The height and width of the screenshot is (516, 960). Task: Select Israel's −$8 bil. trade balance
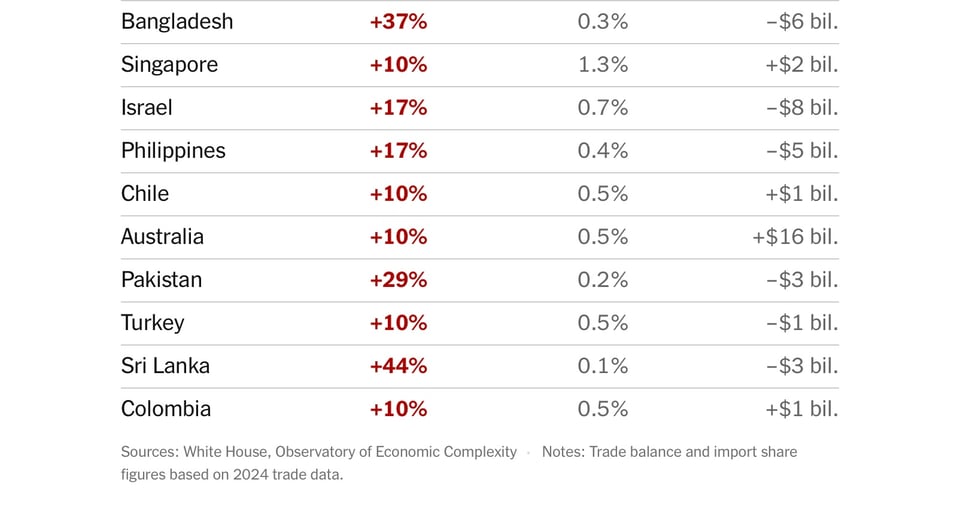802,108
